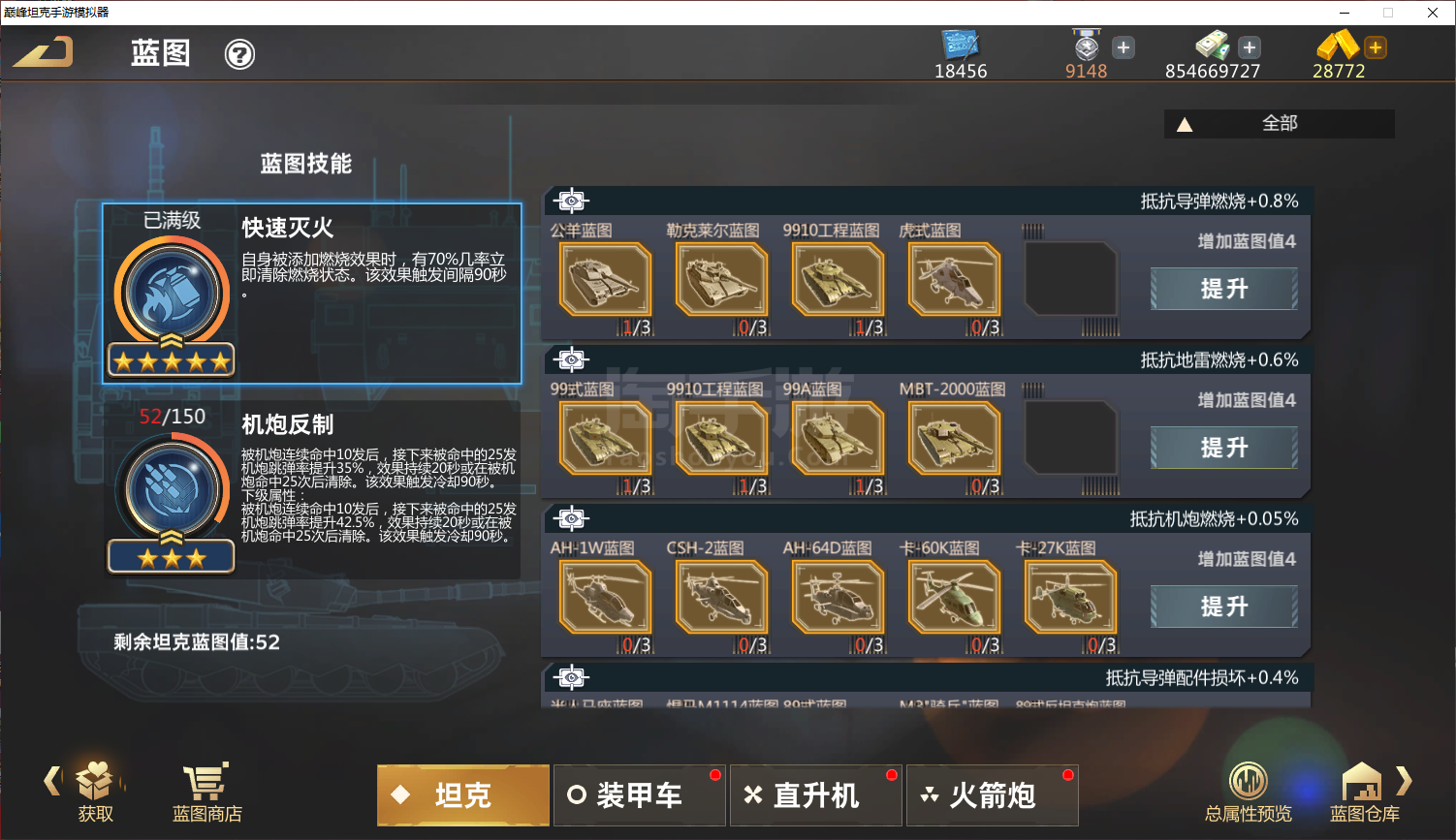1456x840 pixels.
Task: Select the 机炮反制 skill icon
Action: pos(172,487)
